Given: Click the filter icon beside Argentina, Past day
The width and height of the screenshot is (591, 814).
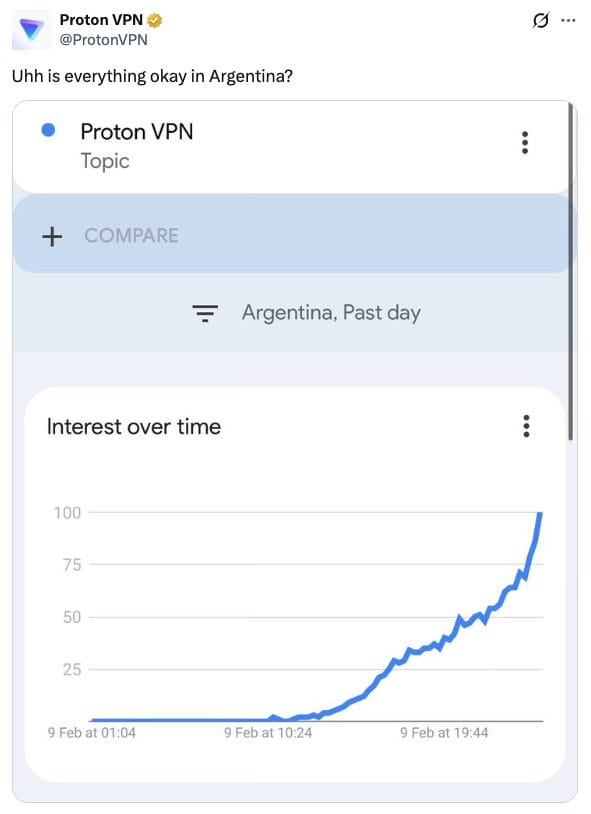Looking at the screenshot, I should point(205,313).
